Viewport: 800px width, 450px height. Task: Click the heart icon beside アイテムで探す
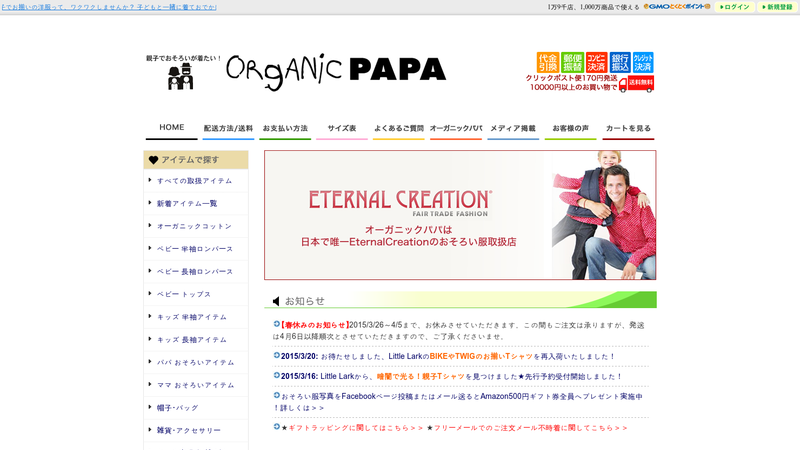pos(153,160)
